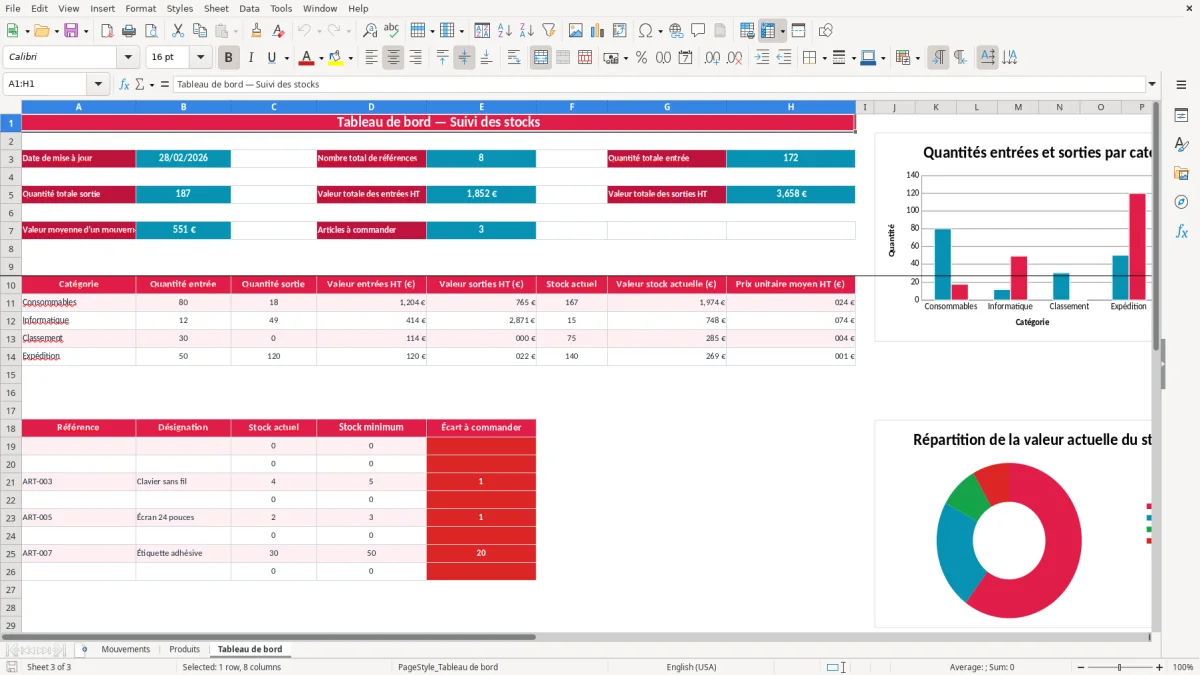Open background color dropdown arrow

click(x=350, y=58)
